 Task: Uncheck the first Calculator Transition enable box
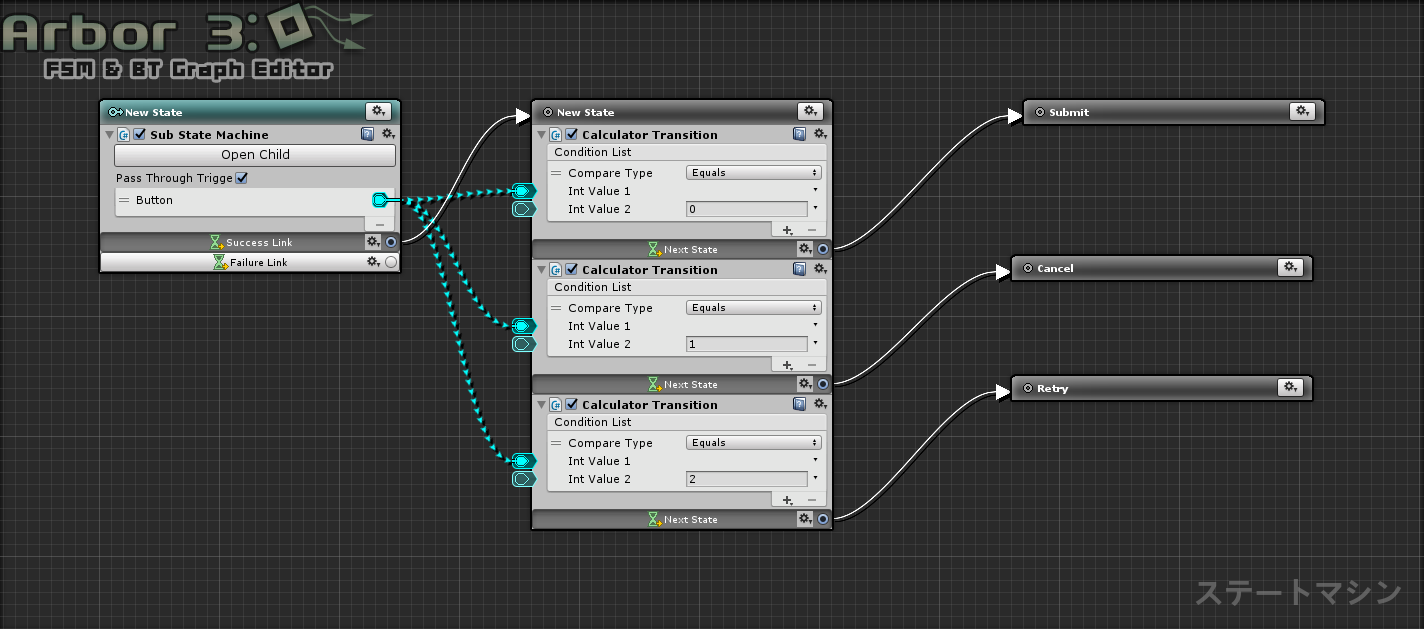572,133
